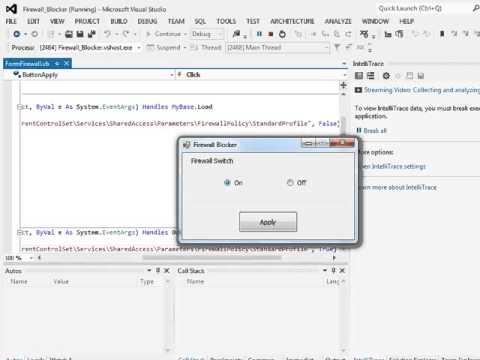This screenshot has width=480, height=360.
Task: Open the Thread dropdown showing Main Thread
Action: click(278, 48)
